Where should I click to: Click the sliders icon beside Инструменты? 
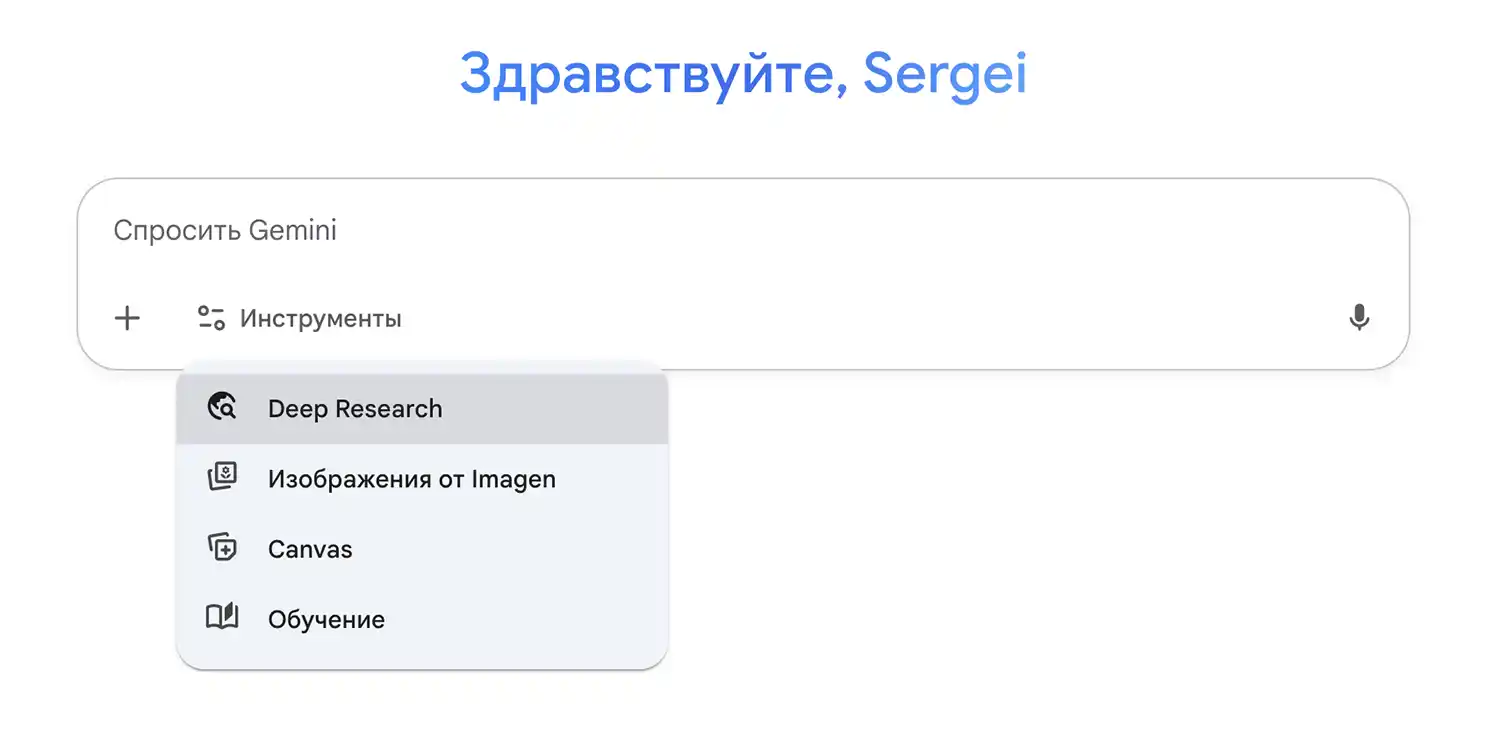click(x=211, y=319)
